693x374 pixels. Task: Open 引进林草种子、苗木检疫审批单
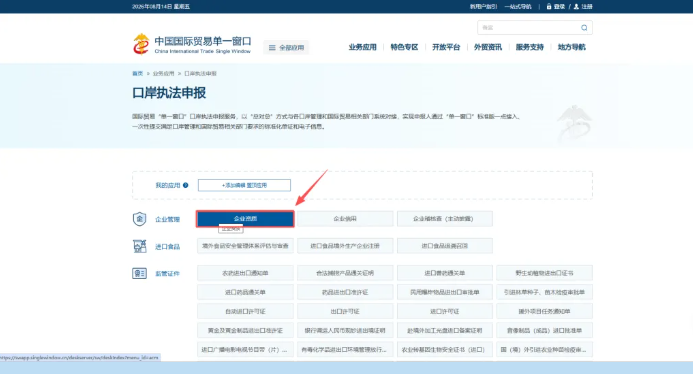tap(544, 292)
